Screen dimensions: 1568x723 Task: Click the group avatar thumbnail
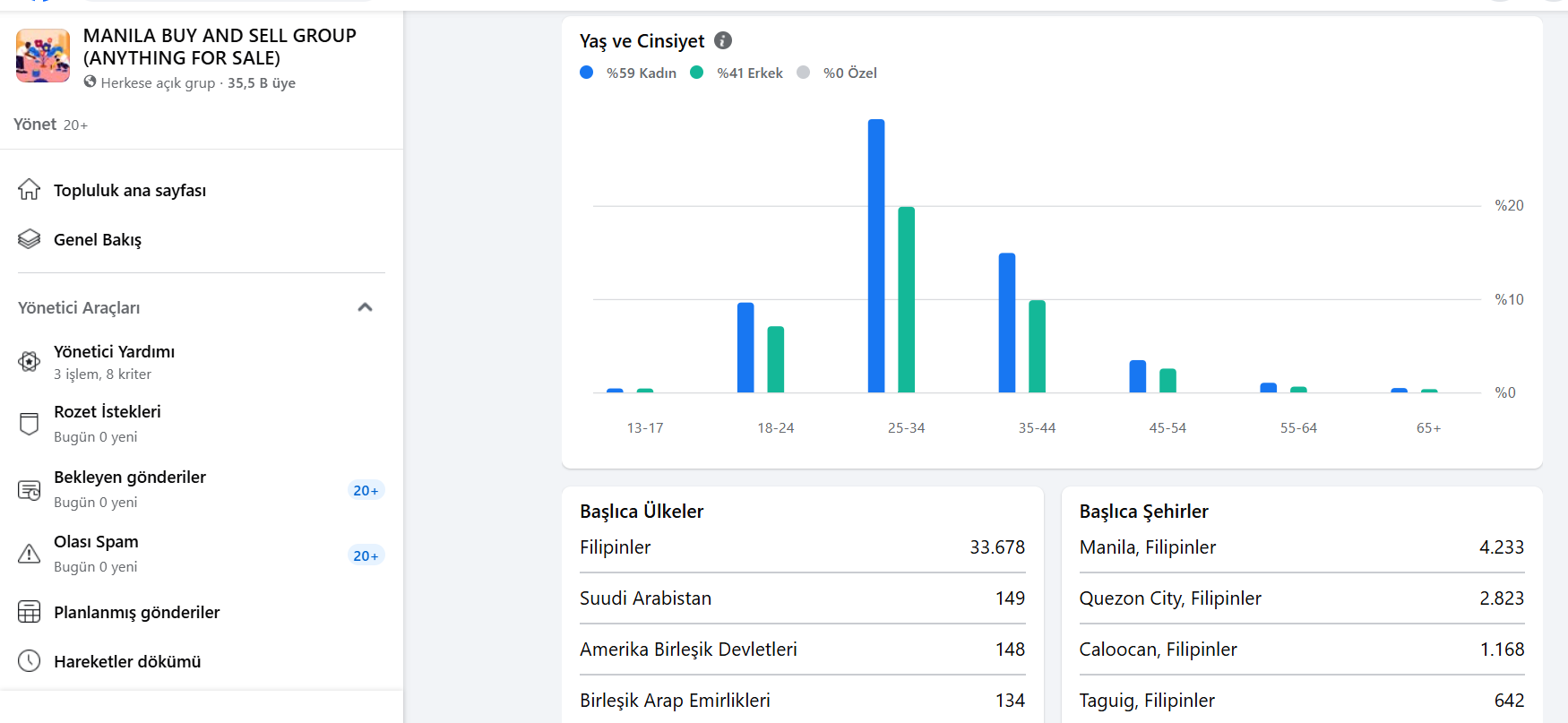click(x=43, y=56)
